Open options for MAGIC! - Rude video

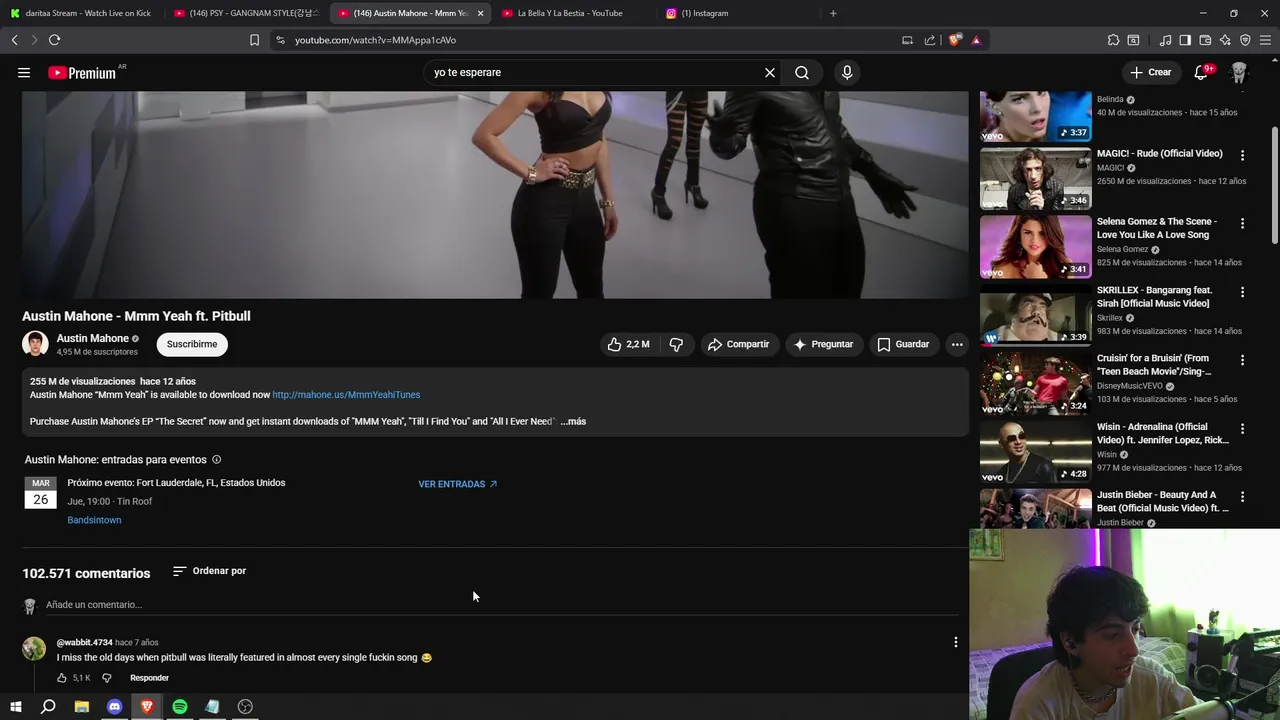point(1242,155)
